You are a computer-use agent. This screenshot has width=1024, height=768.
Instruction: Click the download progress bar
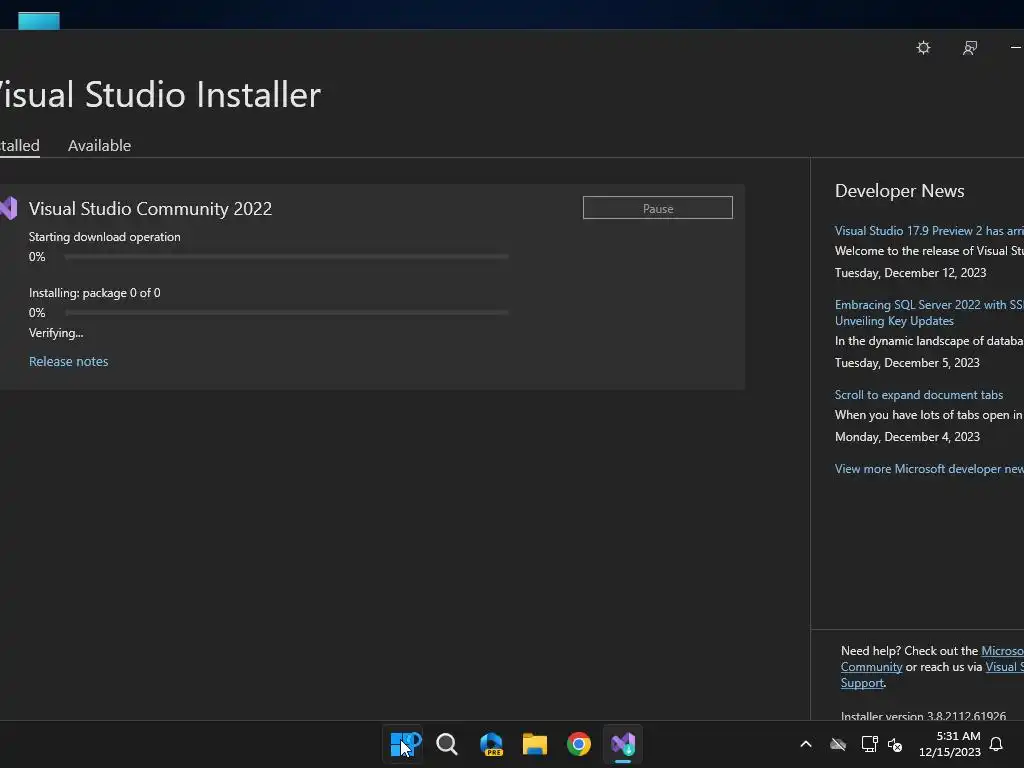pos(286,257)
